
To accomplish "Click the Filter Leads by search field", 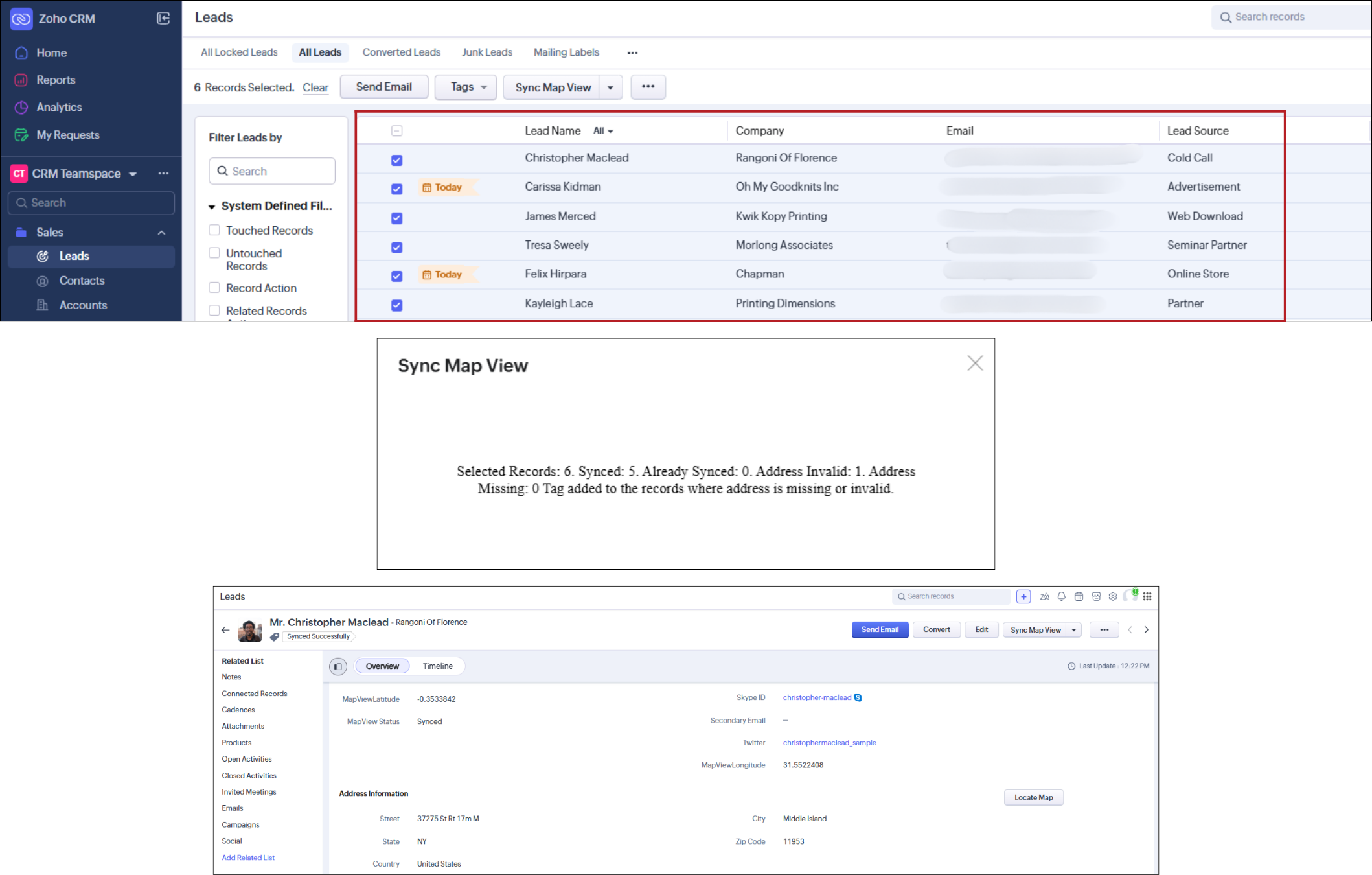I will 272,171.
